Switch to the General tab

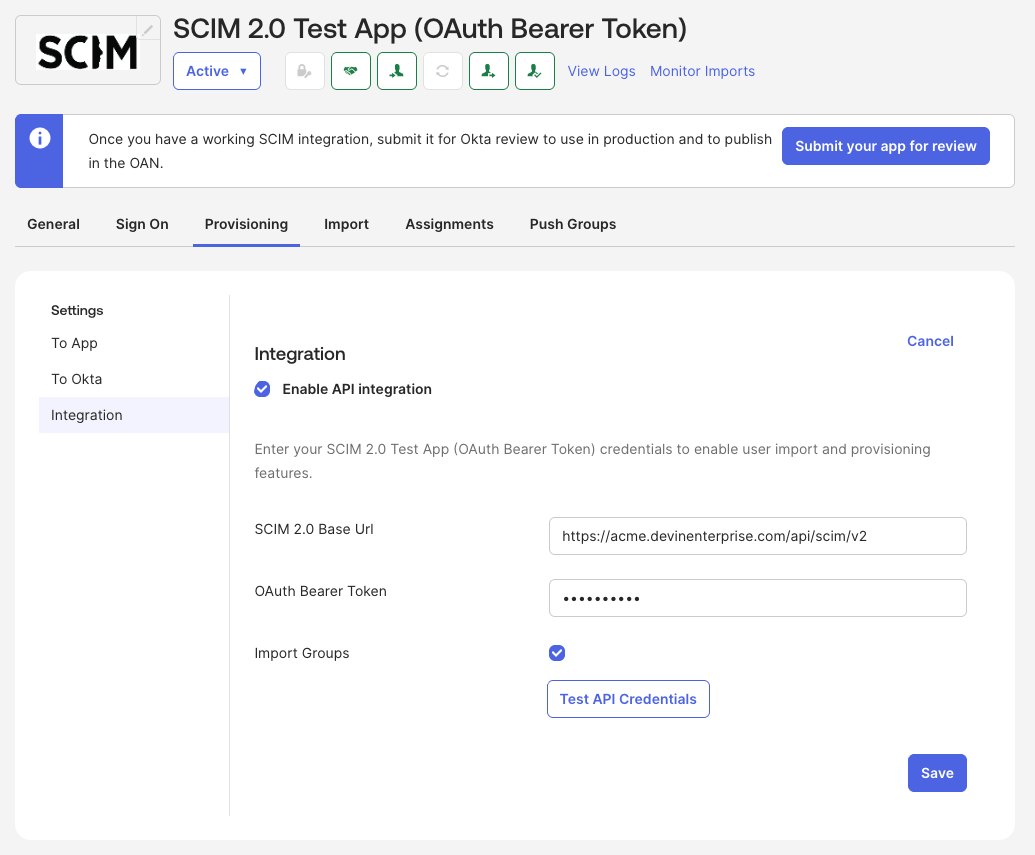click(53, 224)
